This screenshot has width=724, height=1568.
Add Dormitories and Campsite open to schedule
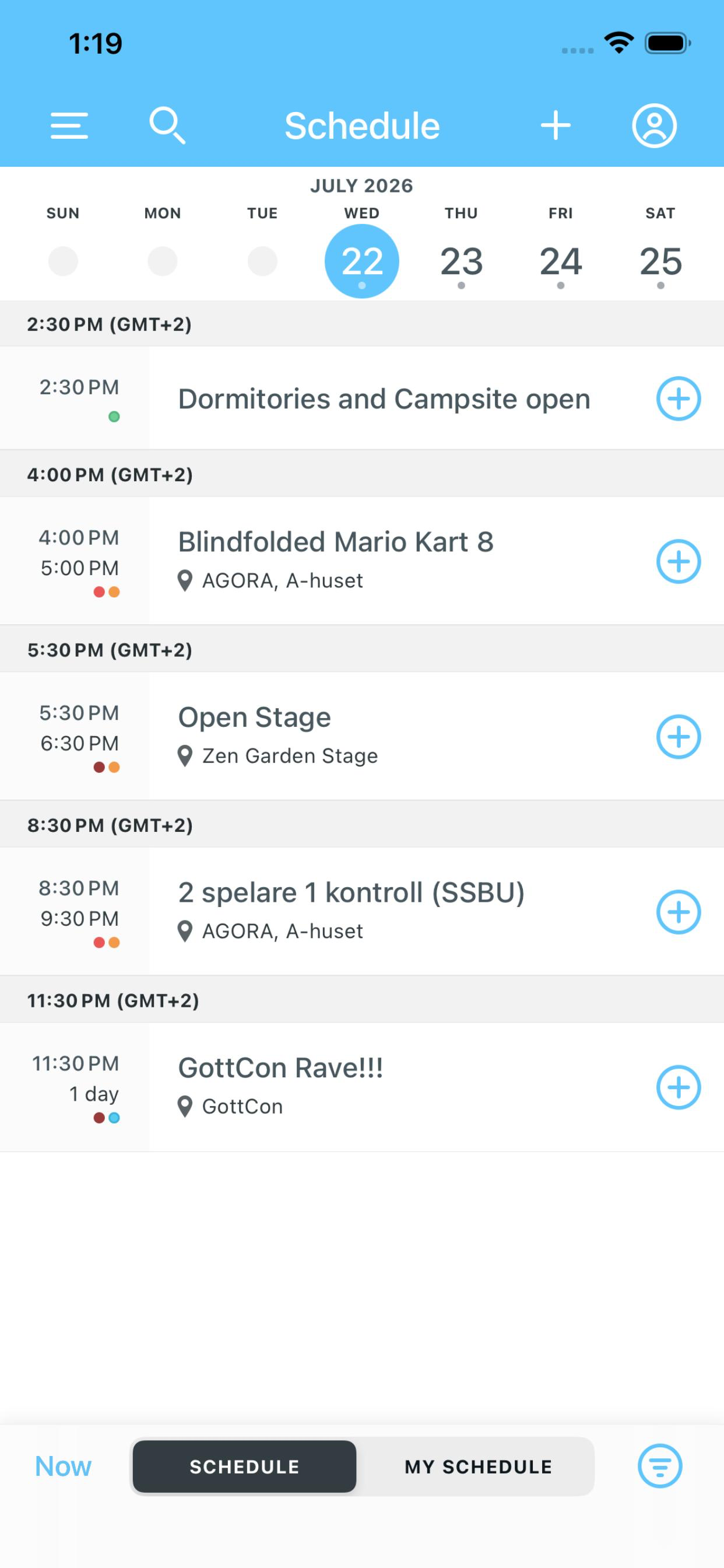[679, 398]
